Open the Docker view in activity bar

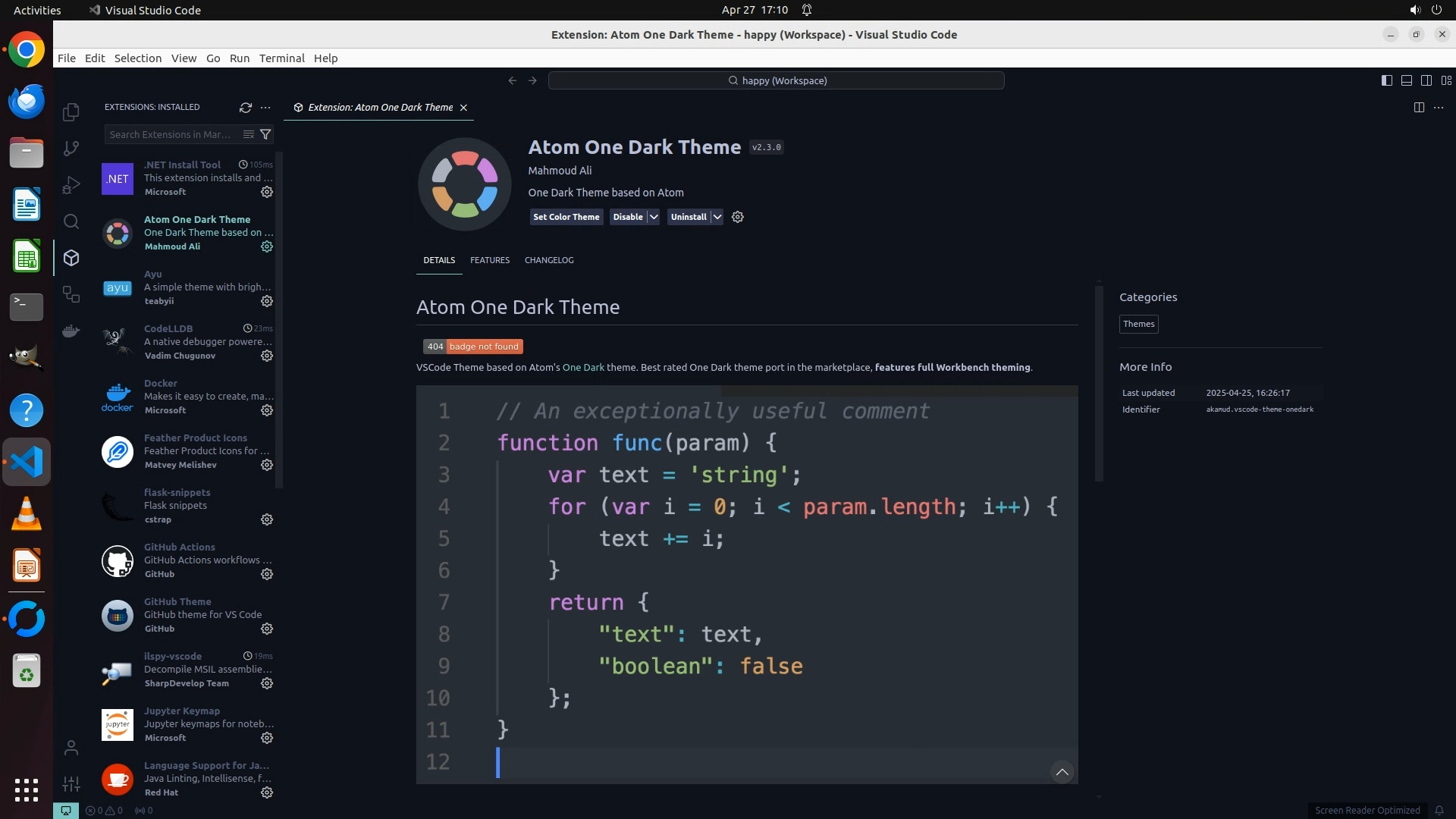coord(71,331)
